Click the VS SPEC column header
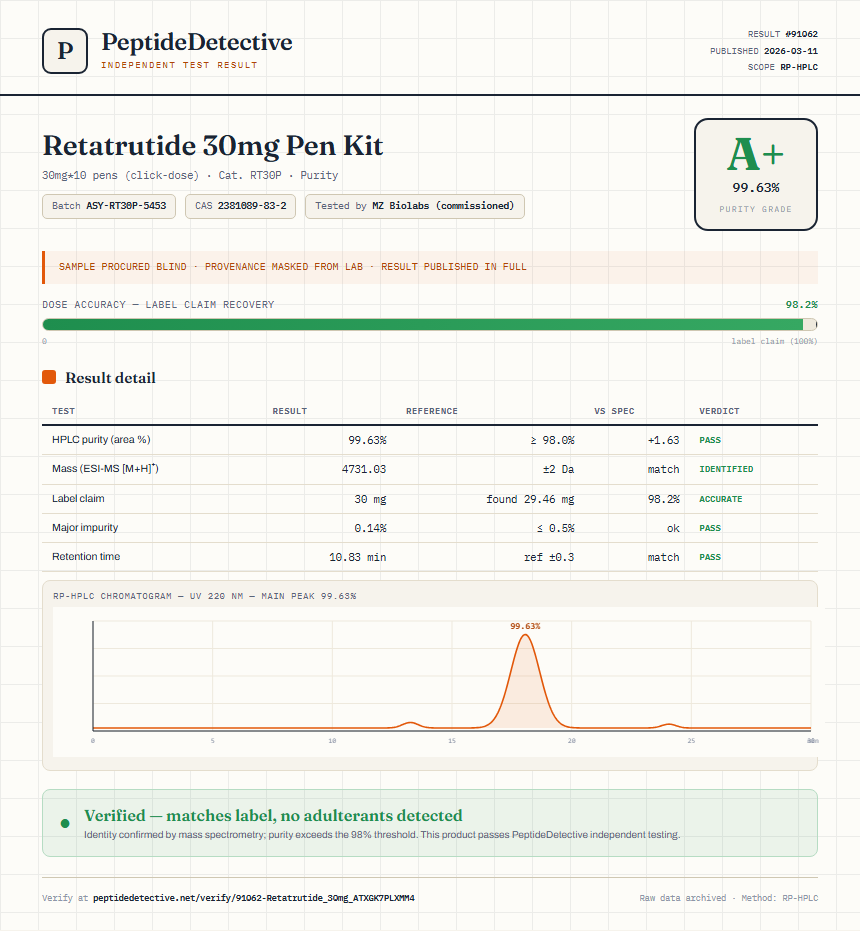 pyautogui.click(x=614, y=411)
